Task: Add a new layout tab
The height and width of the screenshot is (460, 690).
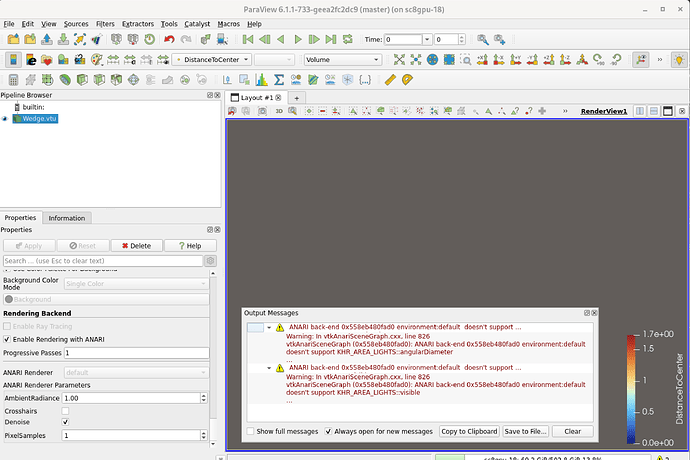Action: point(297,98)
